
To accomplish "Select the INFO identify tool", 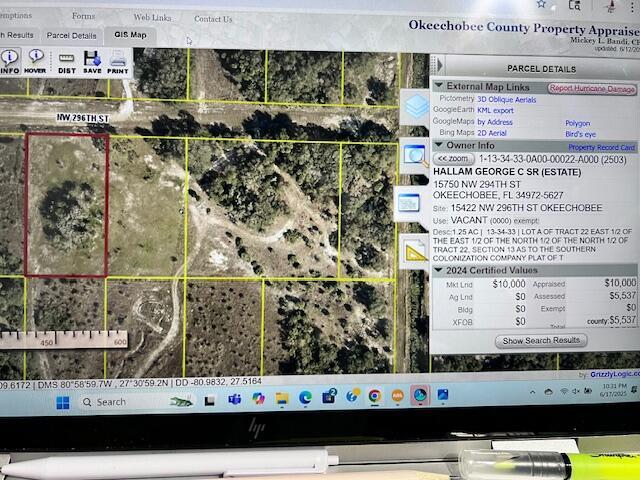I will pyautogui.click(x=9, y=62).
